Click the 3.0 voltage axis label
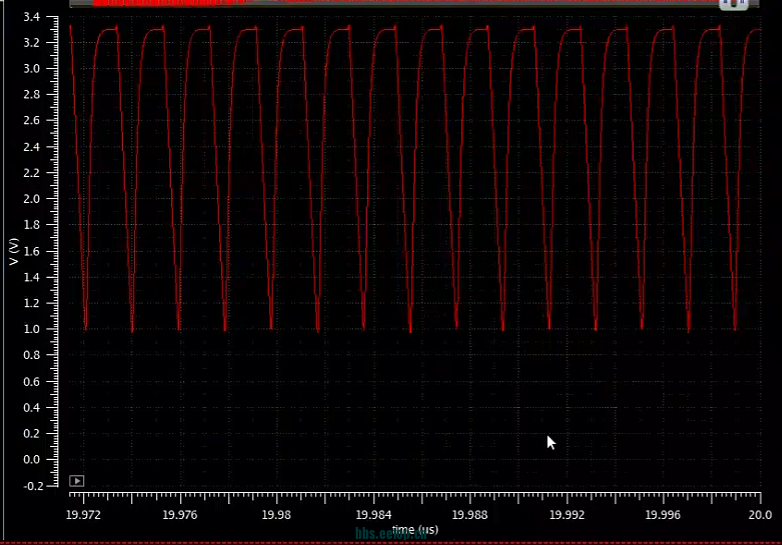782x545 pixels. pos(31,69)
